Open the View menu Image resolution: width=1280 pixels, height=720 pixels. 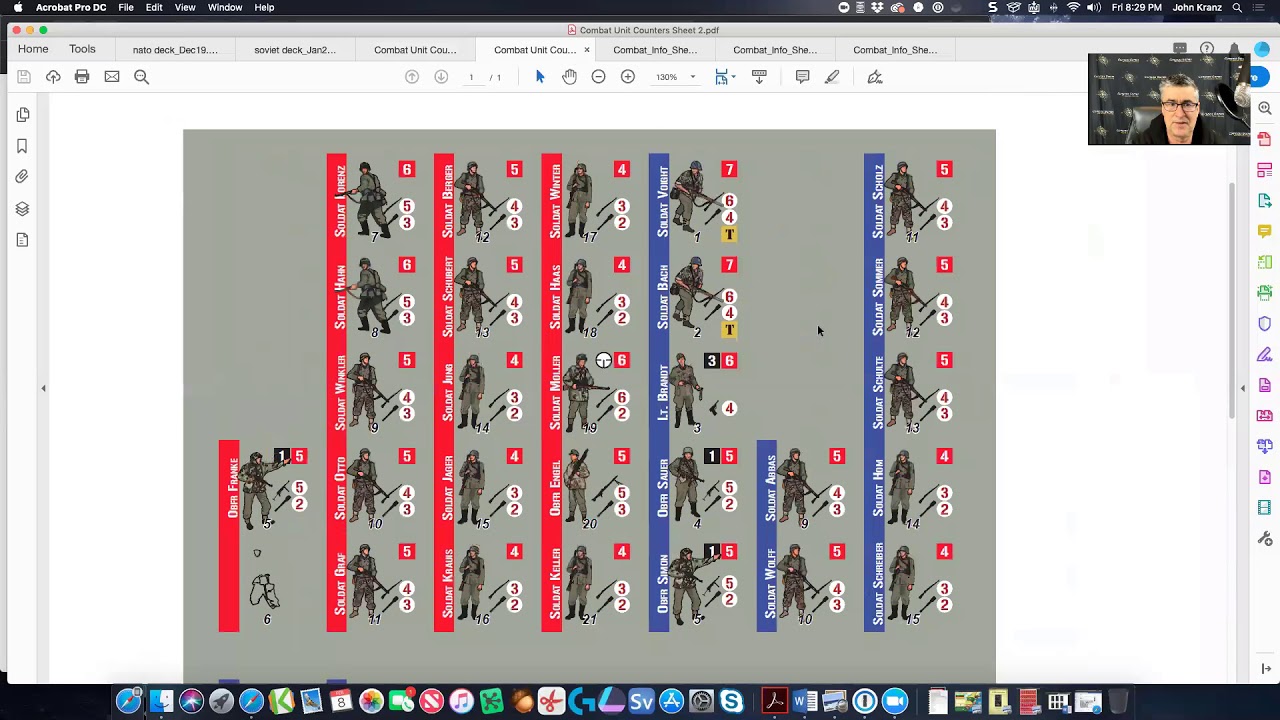pyautogui.click(x=185, y=7)
